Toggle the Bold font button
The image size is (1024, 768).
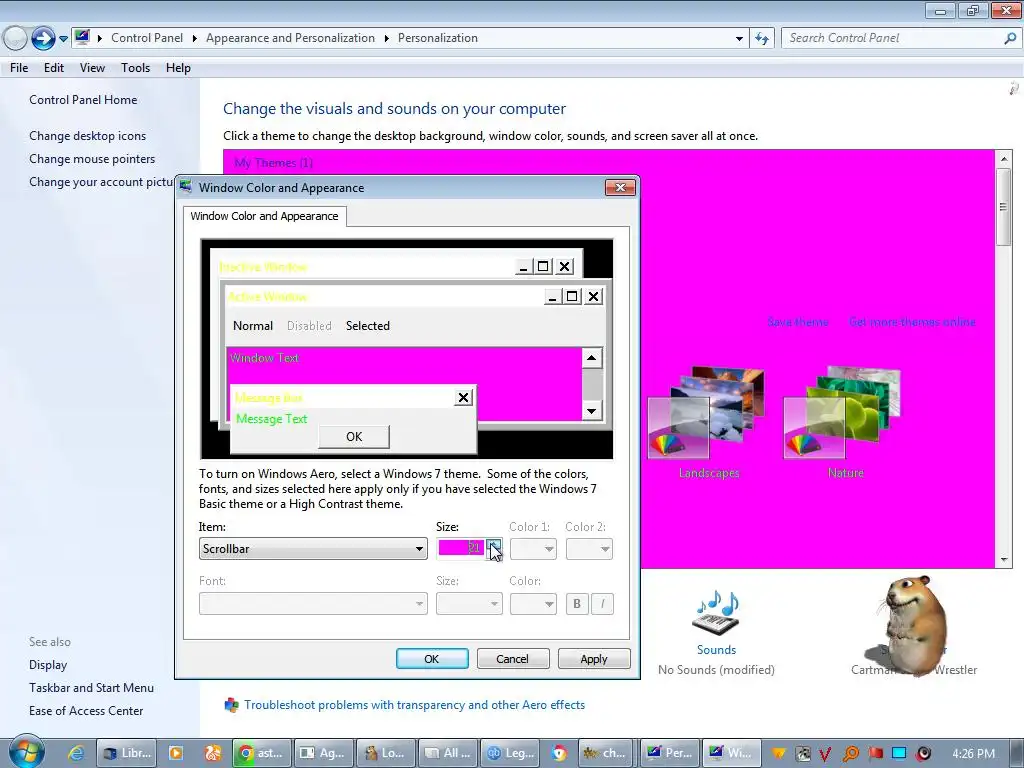coord(577,604)
